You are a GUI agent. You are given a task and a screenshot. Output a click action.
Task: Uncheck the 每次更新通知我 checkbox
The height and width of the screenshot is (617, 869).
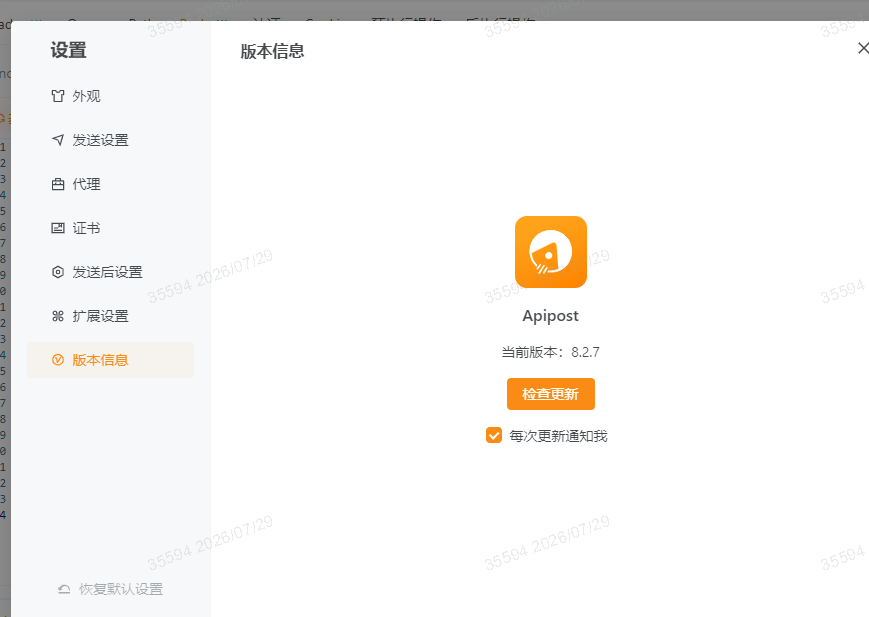494,436
